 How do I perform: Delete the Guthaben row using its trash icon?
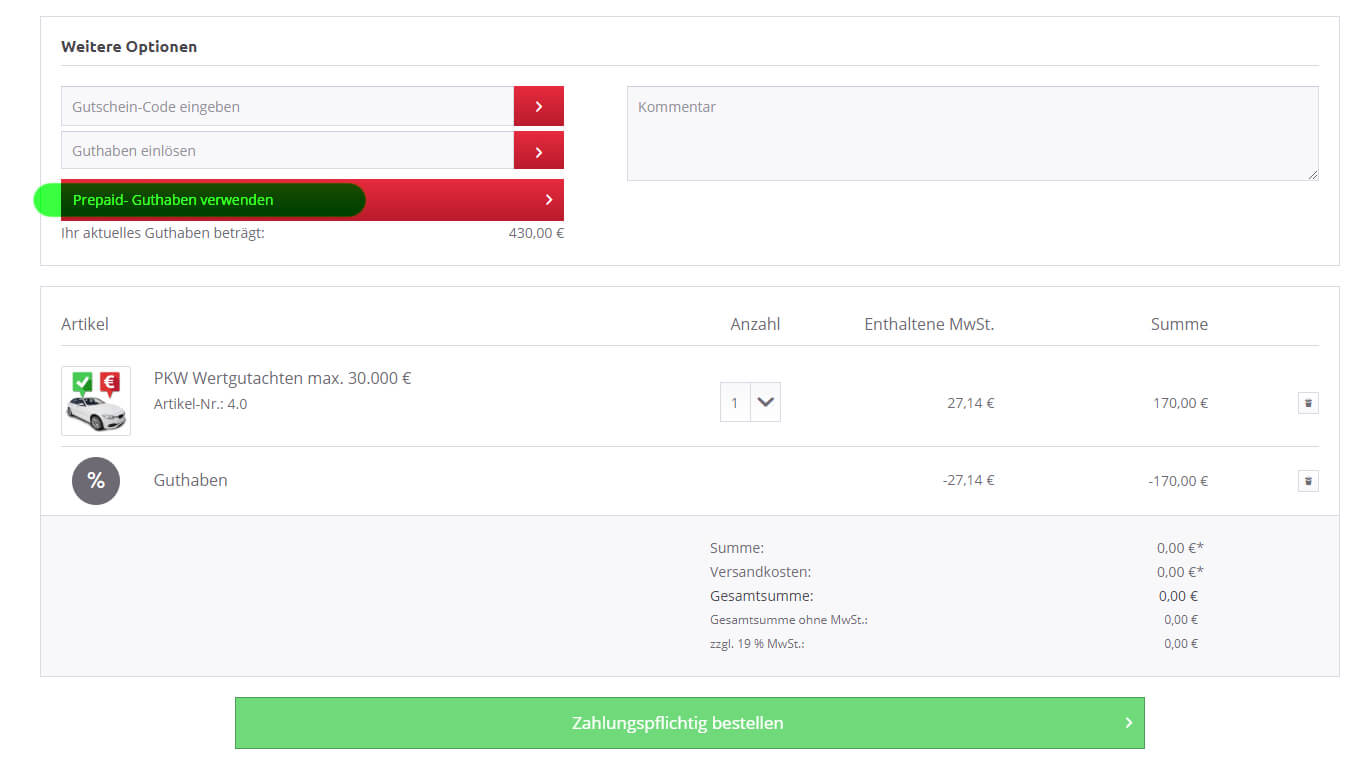pos(1308,481)
